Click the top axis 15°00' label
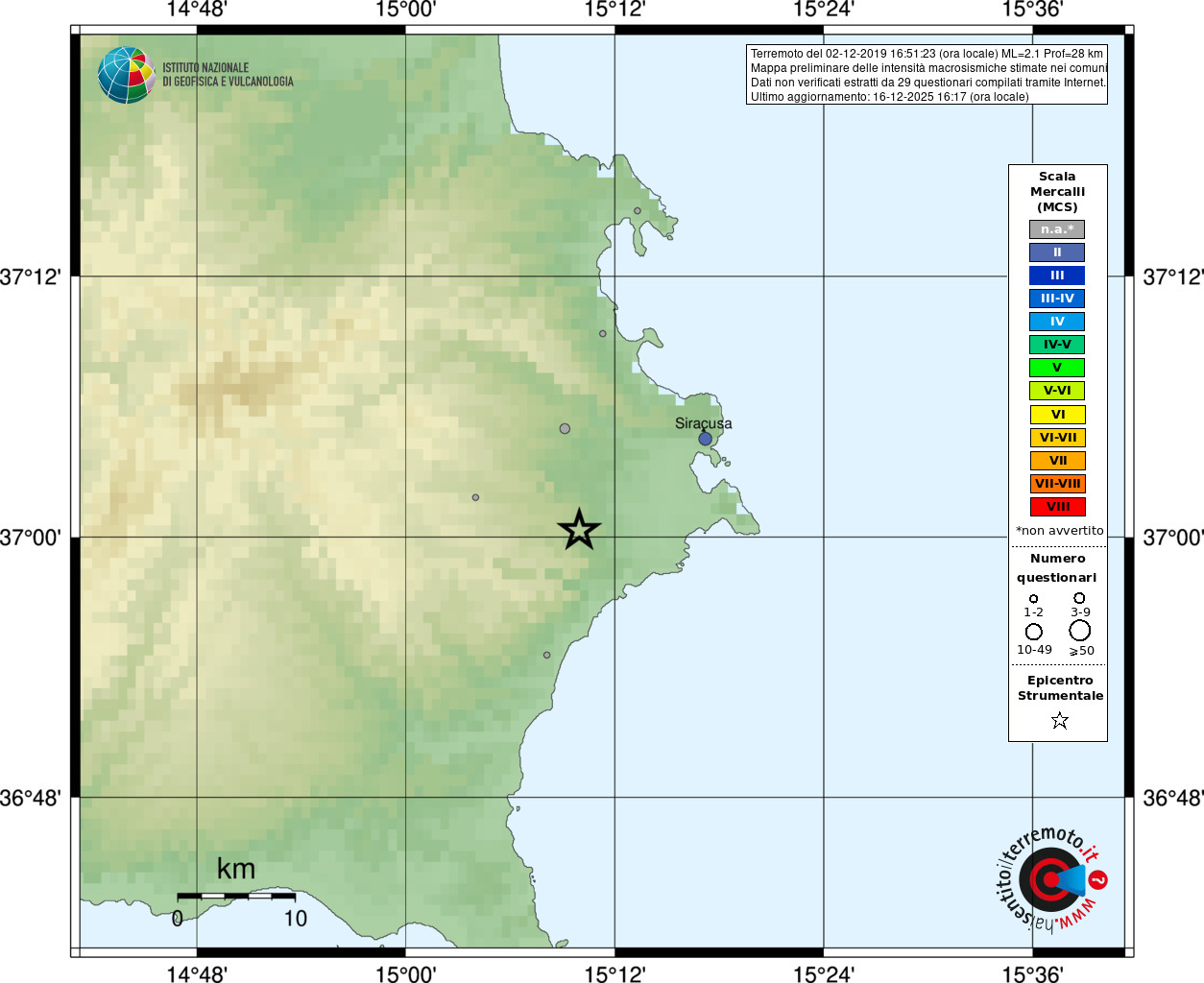The image size is (1204, 983). coord(405,10)
